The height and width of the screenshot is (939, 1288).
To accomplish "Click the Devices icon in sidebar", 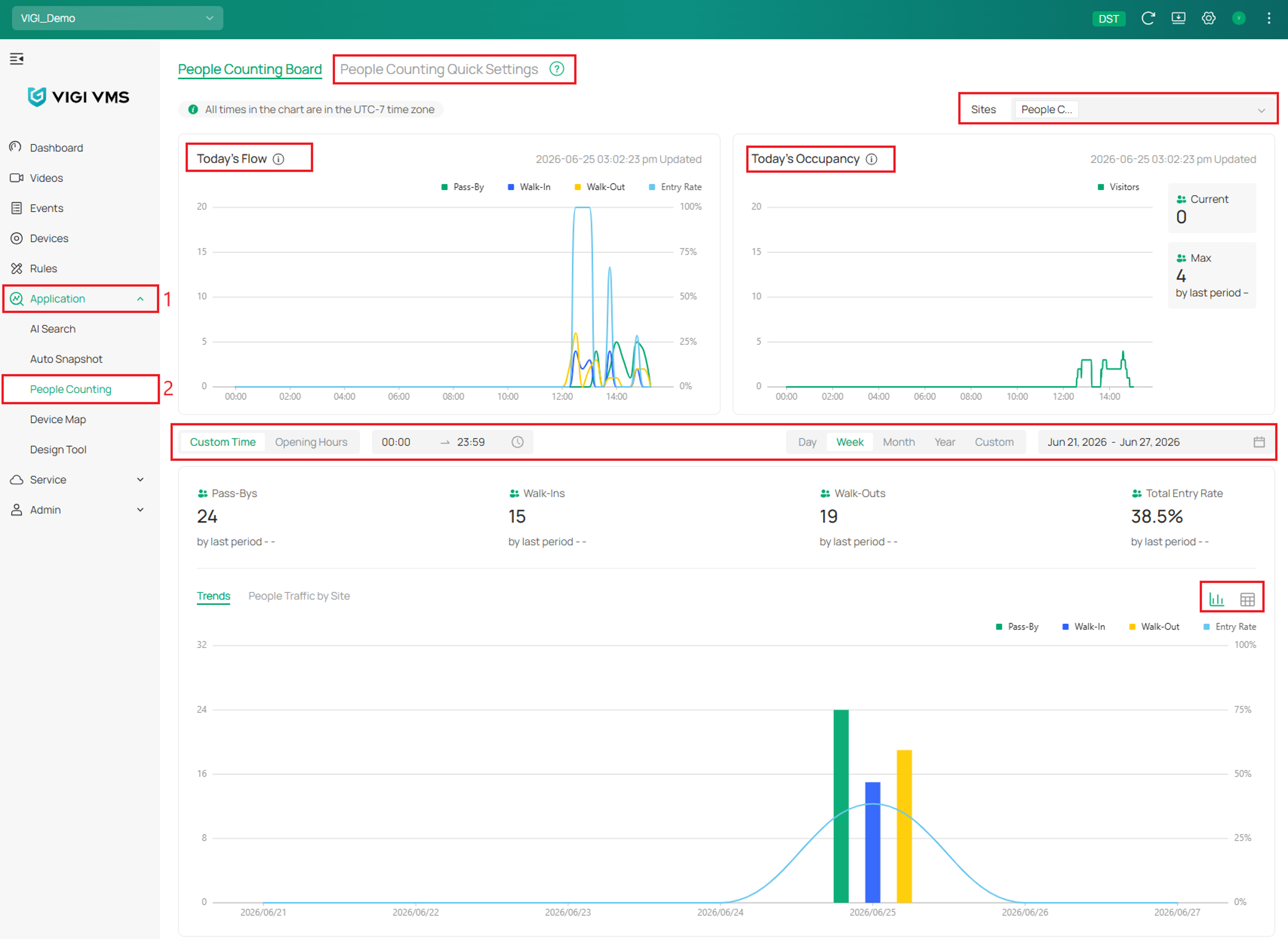I will [x=16, y=238].
